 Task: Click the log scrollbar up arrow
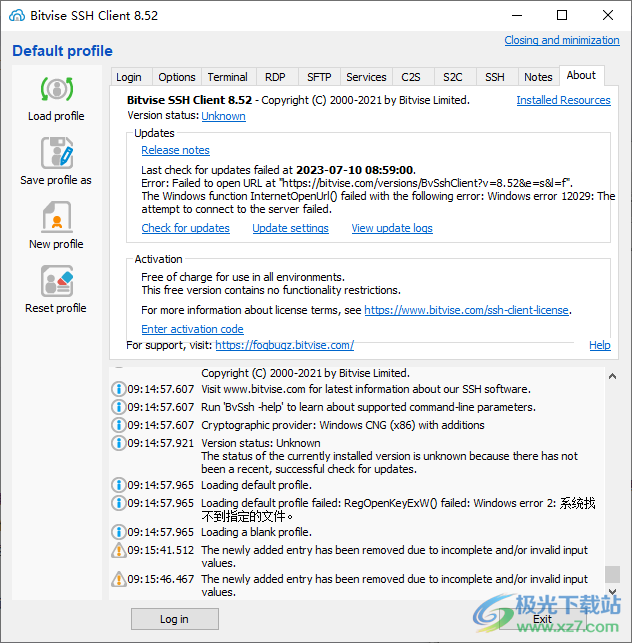(612, 376)
